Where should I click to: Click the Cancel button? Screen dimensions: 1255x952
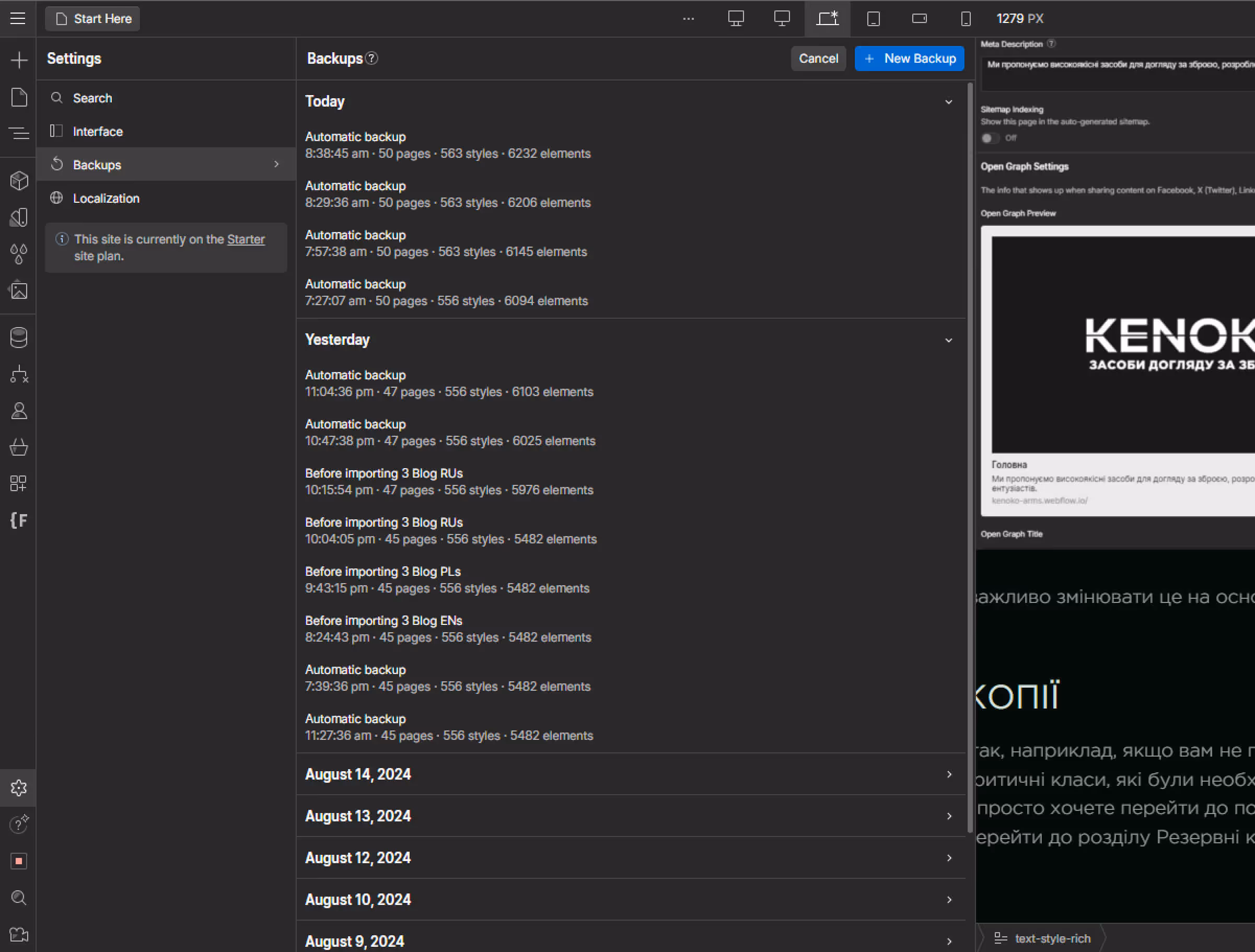tap(818, 59)
